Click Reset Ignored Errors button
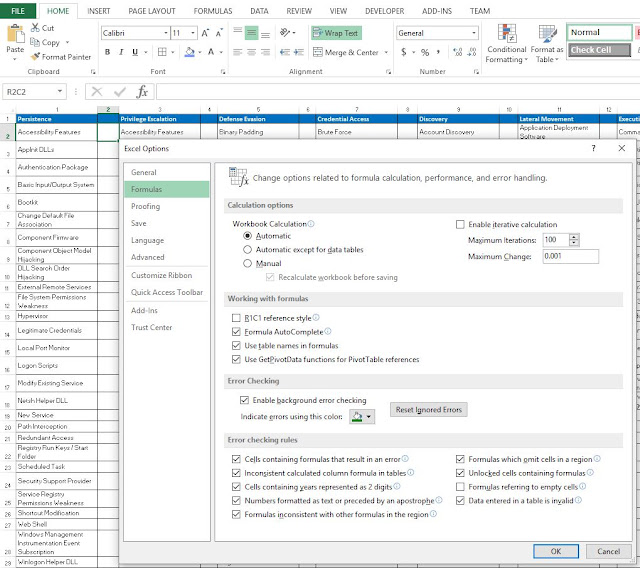Image resolution: width=640 pixels, height=568 pixels. click(429, 410)
